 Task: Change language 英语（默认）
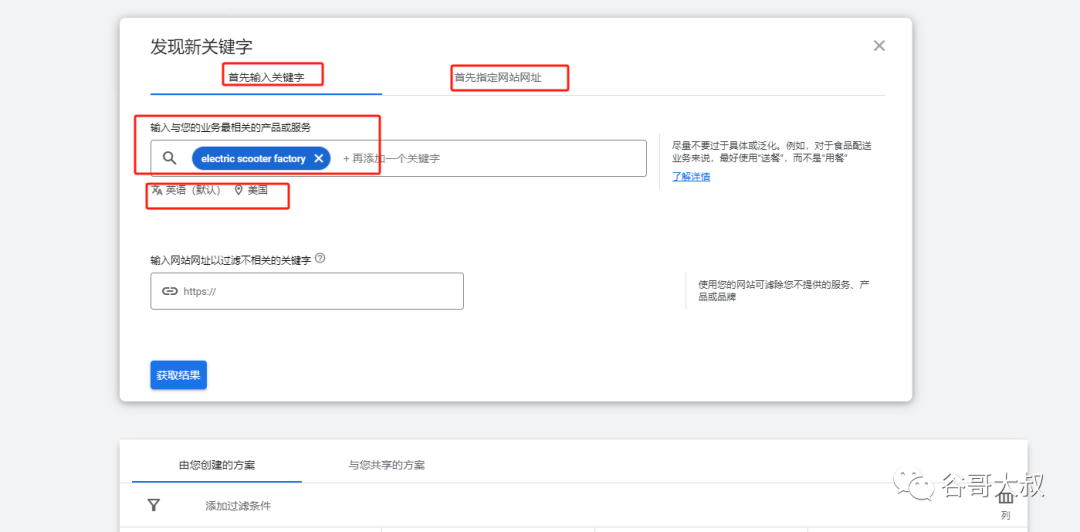[x=193, y=190]
